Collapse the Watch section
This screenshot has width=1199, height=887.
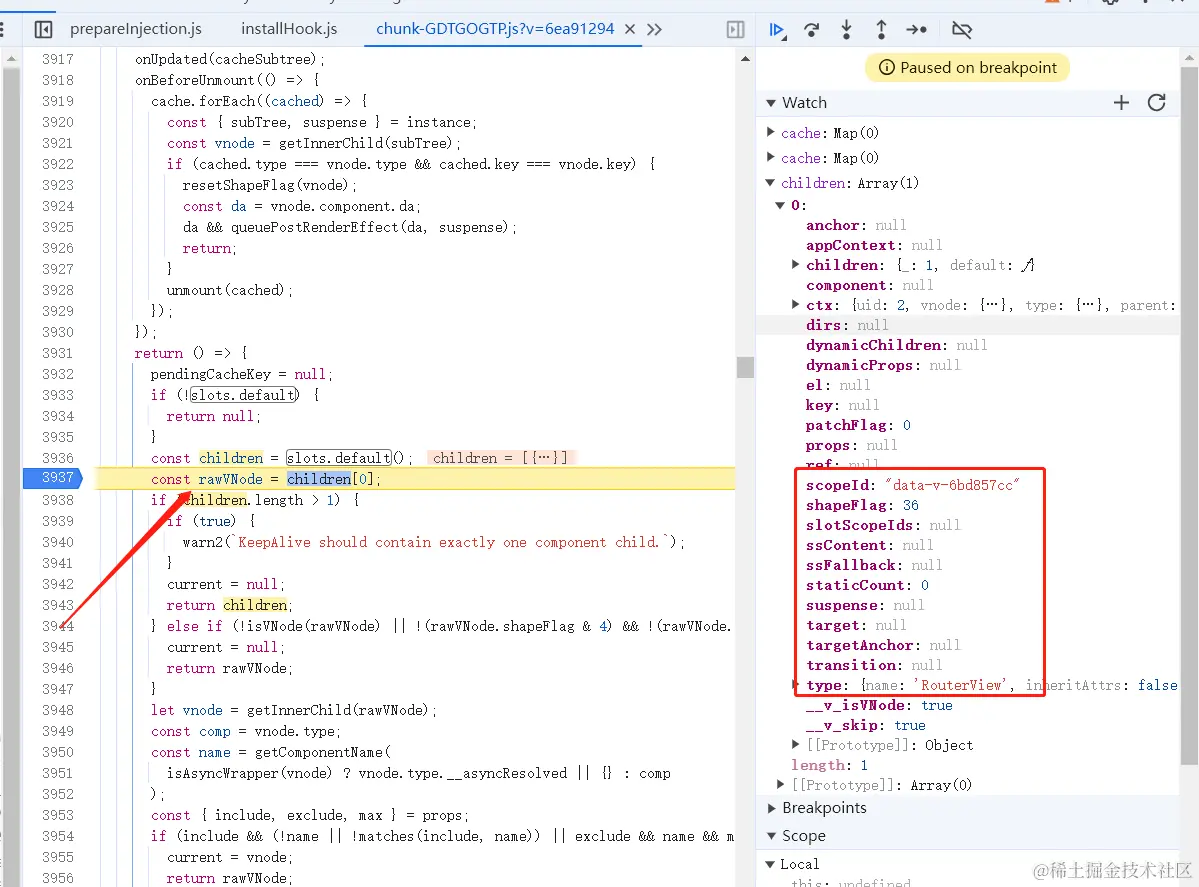point(771,103)
